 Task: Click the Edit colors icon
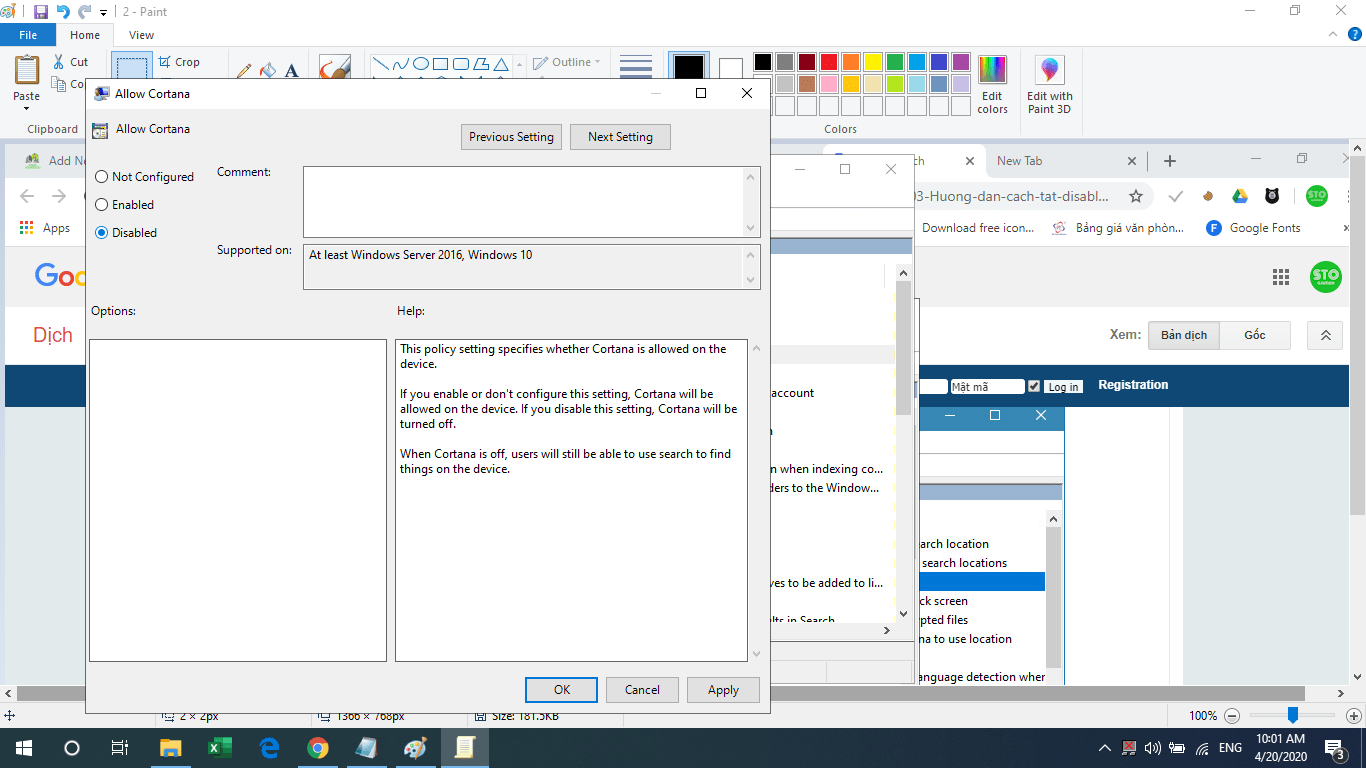click(992, 84)
